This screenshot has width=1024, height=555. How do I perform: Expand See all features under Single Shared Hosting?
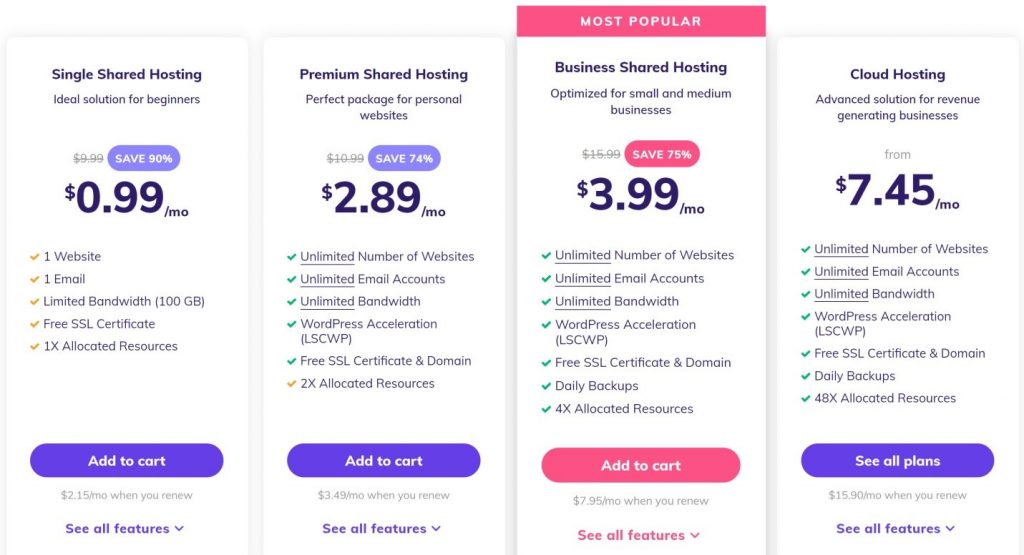pyautogui.click(x=124, y=528)
